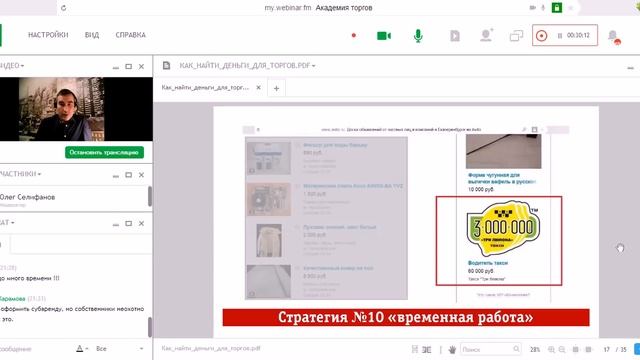Screen dimensions: 640x360
Task: Maximize the chat panel
Action: [x=129, y=223]
